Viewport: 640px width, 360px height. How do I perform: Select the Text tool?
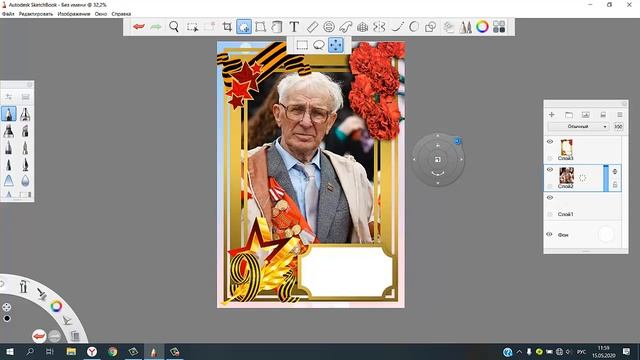294,27
